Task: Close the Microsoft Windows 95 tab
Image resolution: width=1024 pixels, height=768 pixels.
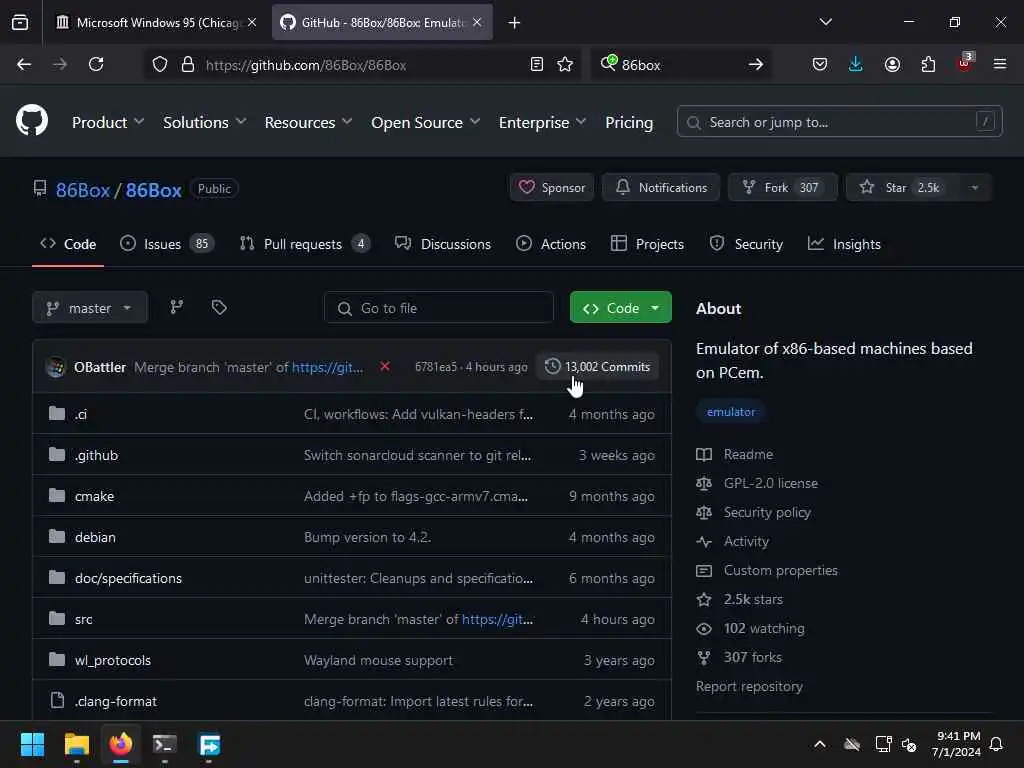Action: click(252, 23)
